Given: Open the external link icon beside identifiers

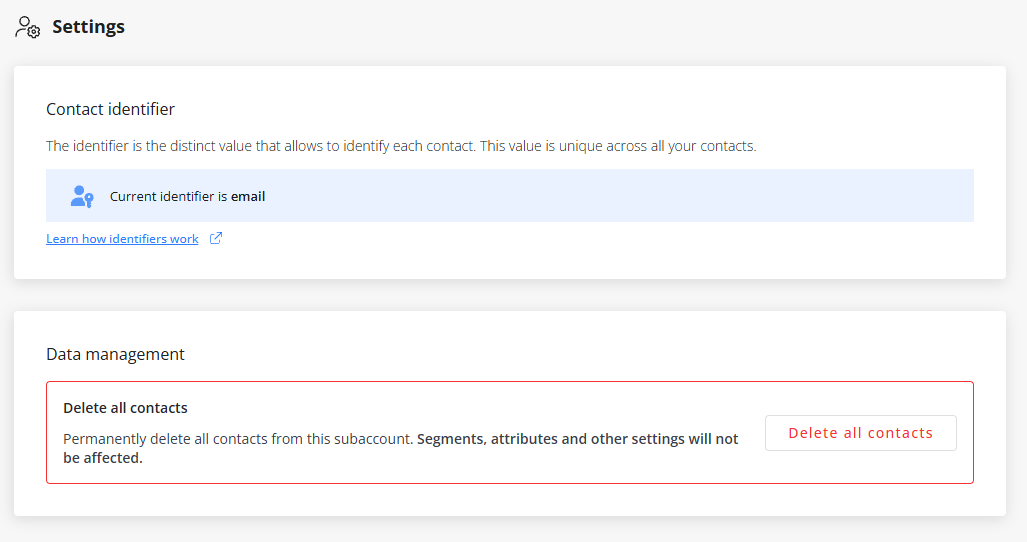Looking at the screenshot, I should [215, 238].
